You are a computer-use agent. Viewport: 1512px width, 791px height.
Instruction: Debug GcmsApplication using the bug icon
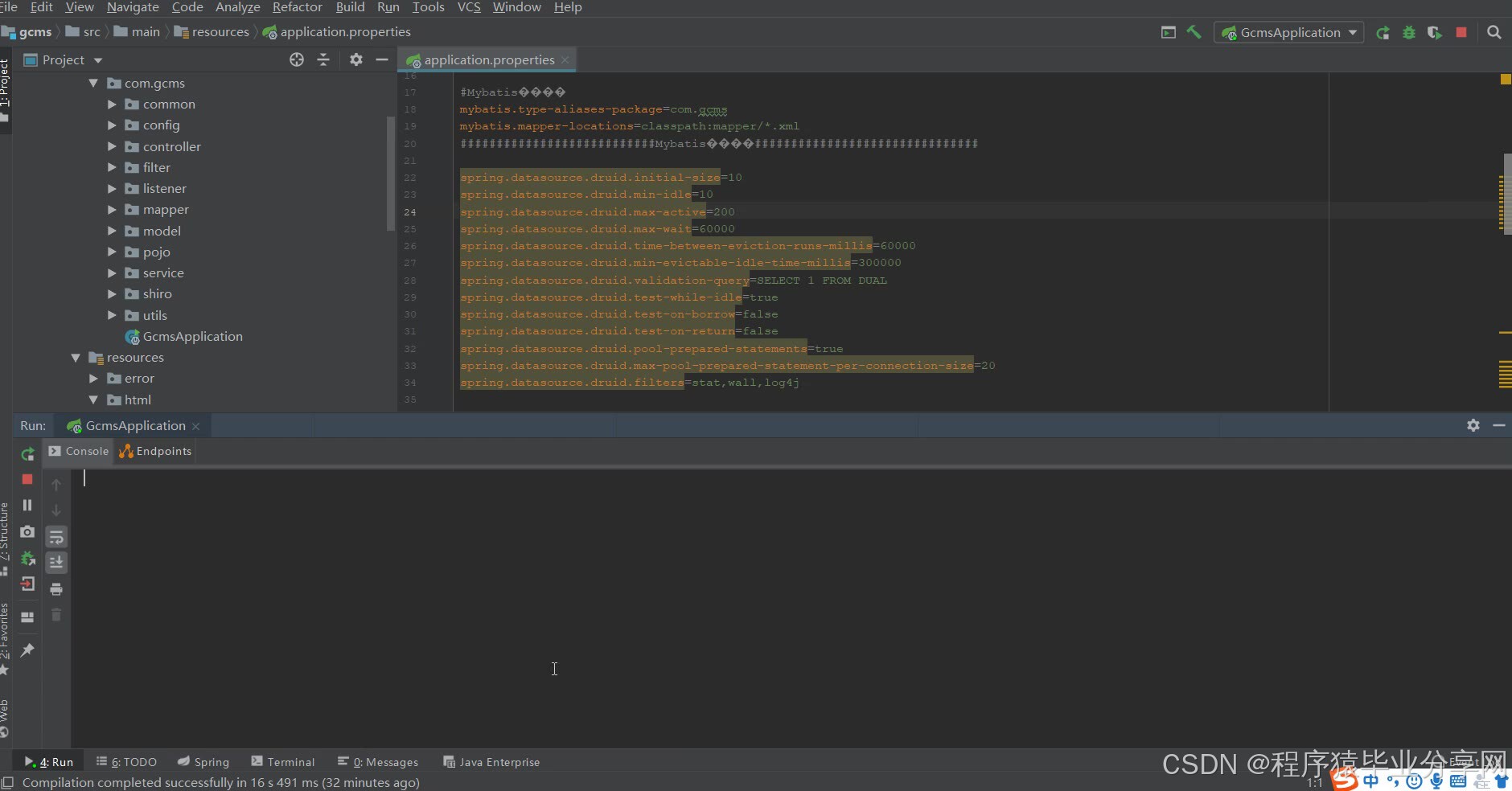[x=1409, y=33]
